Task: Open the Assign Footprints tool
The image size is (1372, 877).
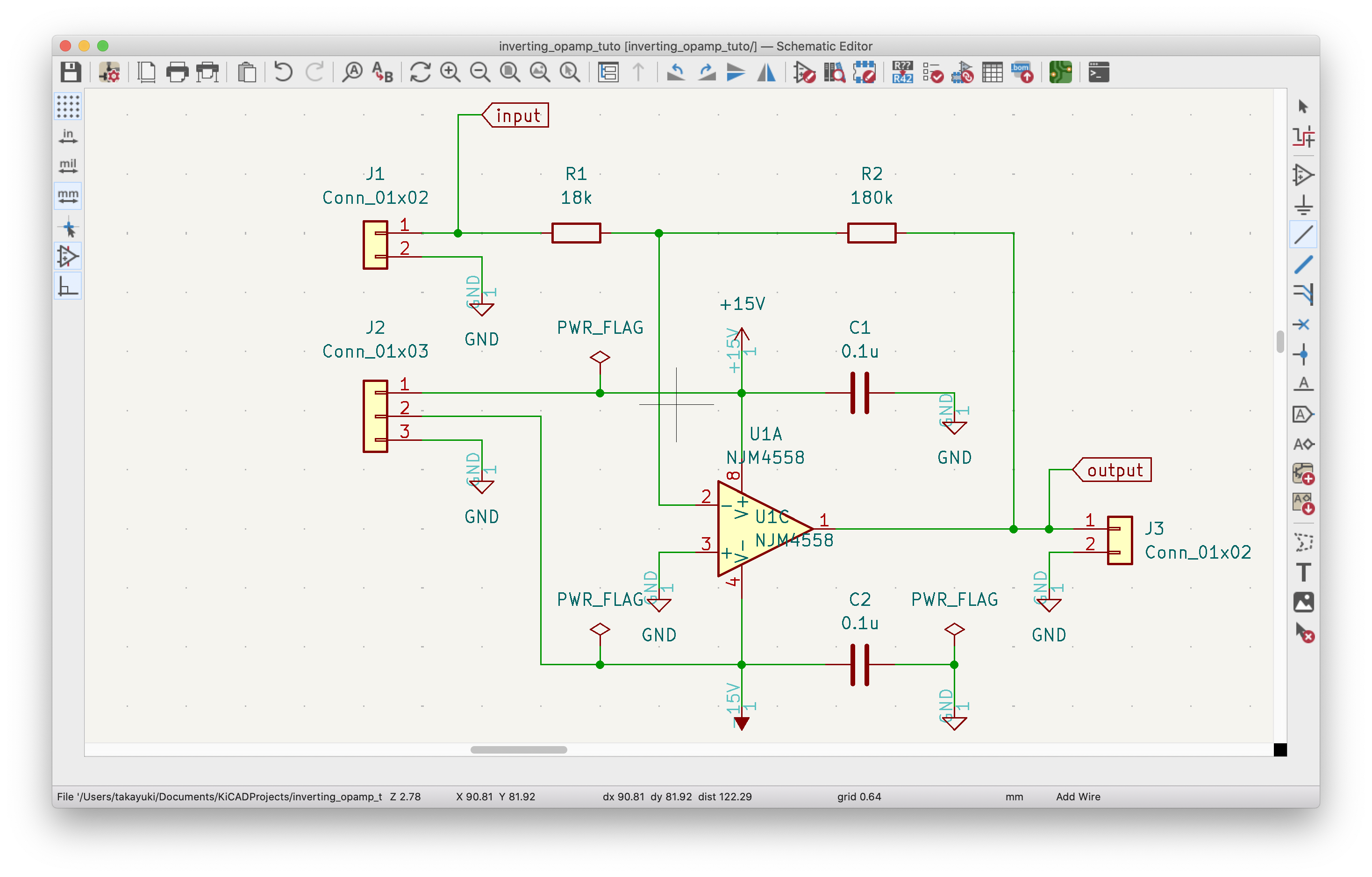Action: [x=963, y=72]
